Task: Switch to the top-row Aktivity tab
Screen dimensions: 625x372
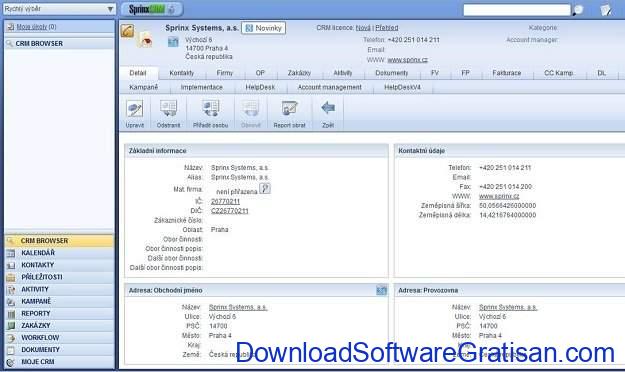Action: coord(343,73)
